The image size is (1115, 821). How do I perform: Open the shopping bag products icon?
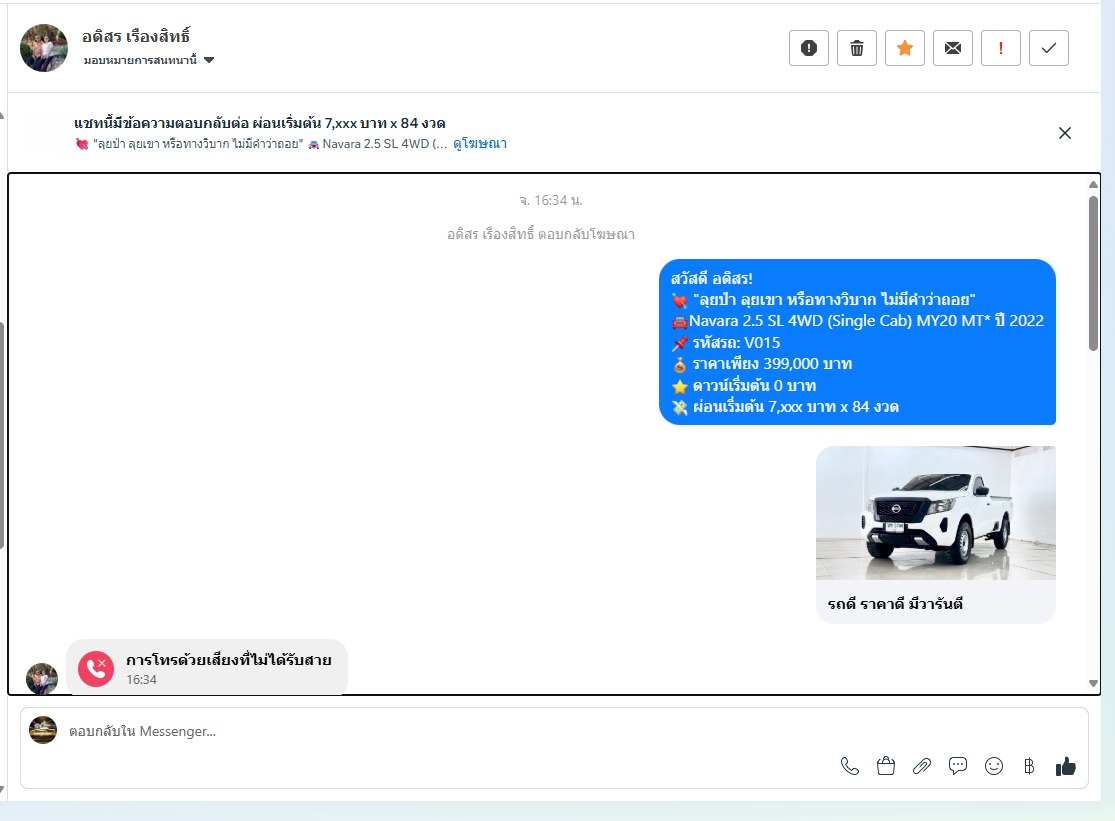(x=885, y=766)
